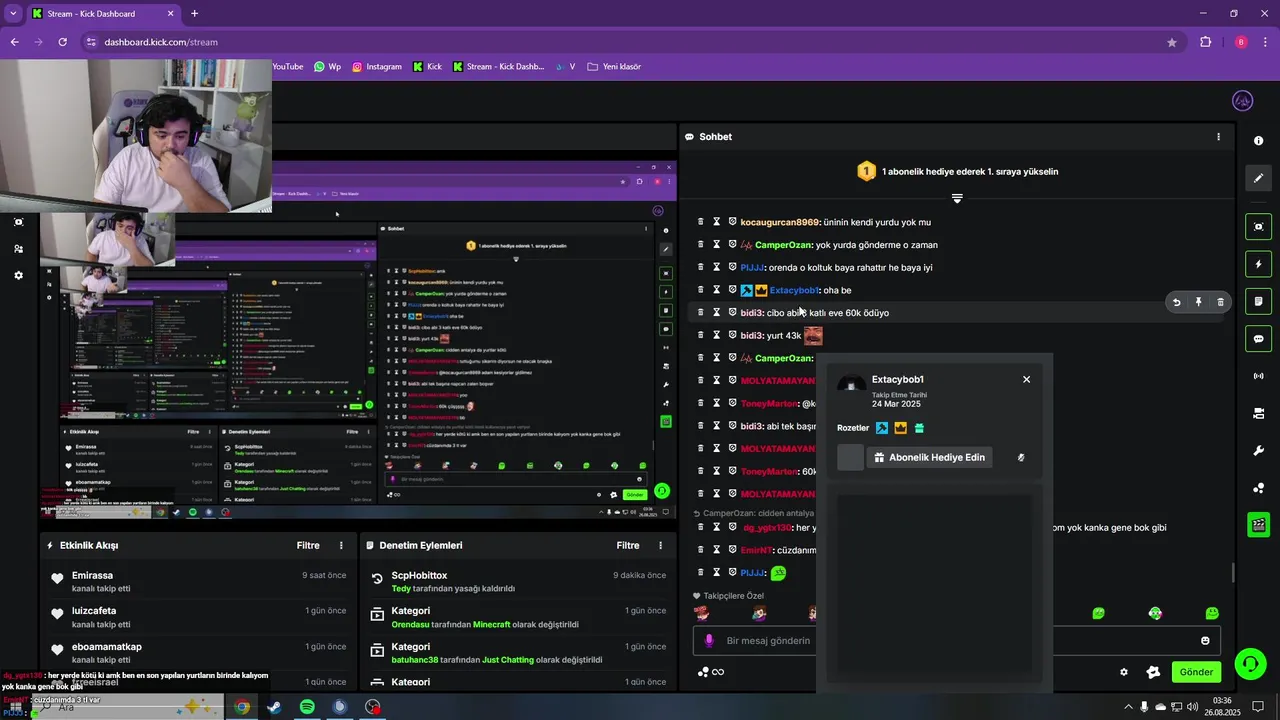Open the Instagram bookmark

tap(376, 67)
